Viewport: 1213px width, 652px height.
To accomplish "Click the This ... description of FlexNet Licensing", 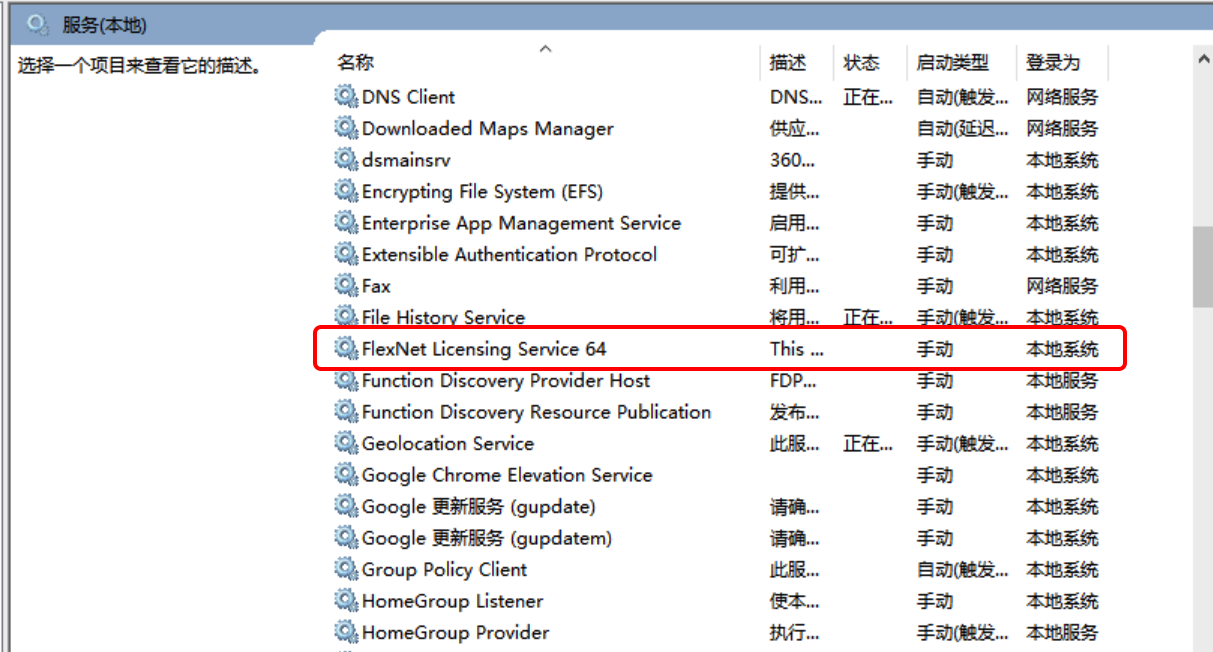I will coord(796,349).
